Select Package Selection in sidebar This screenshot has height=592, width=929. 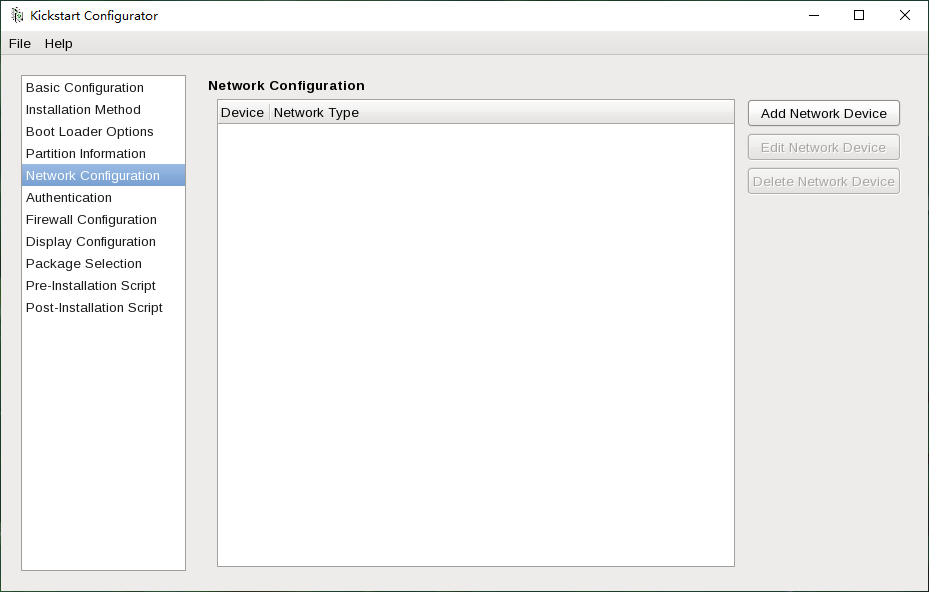point(103,263)
